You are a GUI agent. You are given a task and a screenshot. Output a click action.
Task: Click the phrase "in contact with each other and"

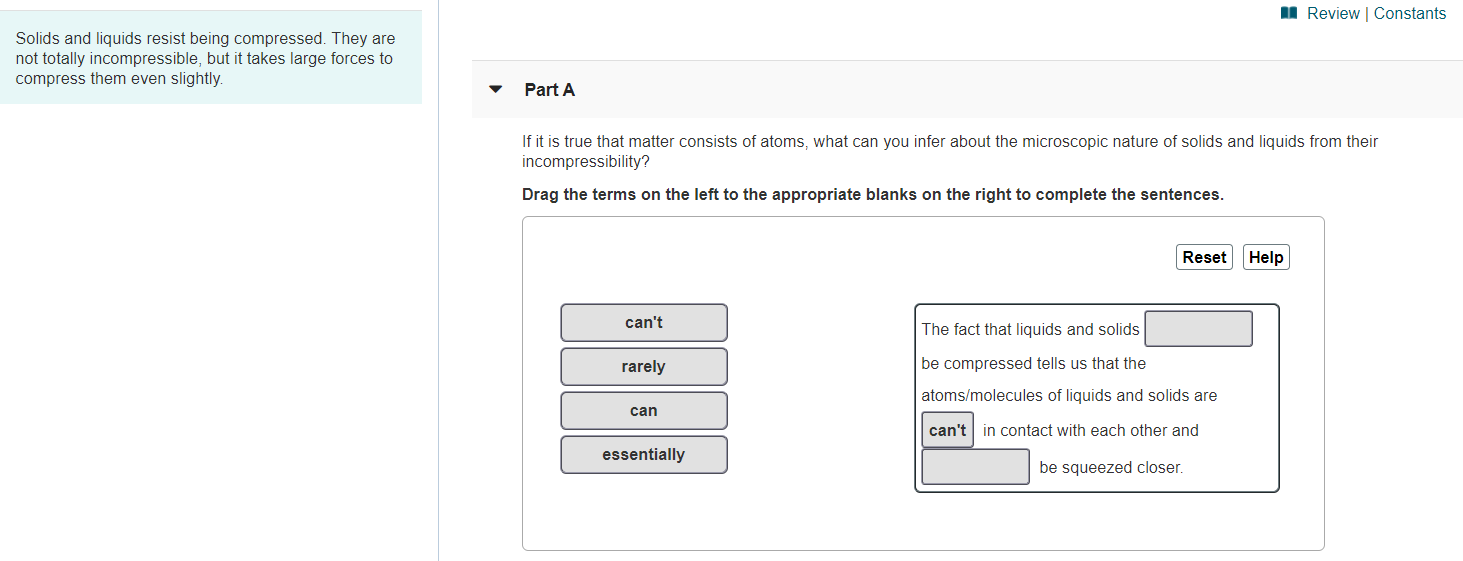[x=1090, y=431]
